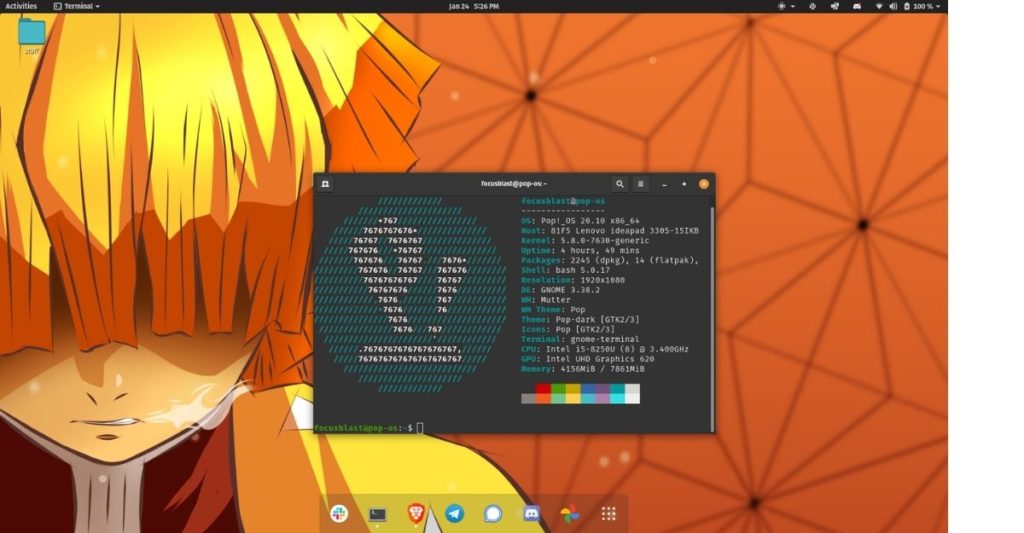Click the 100 % battery percentage text
This screenshot has width=1024, height=533.
(x=923, y=6)
